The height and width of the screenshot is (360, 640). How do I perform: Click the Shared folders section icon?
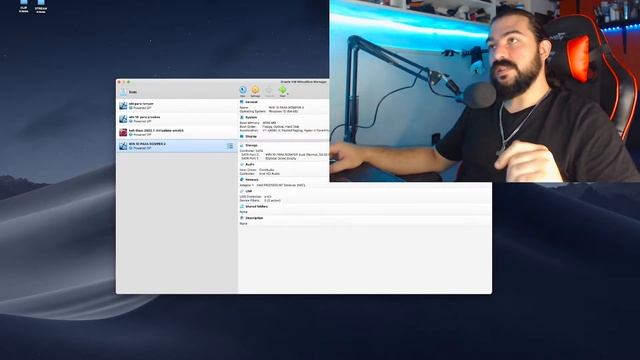pyautogui.click(x=242, y=207)
